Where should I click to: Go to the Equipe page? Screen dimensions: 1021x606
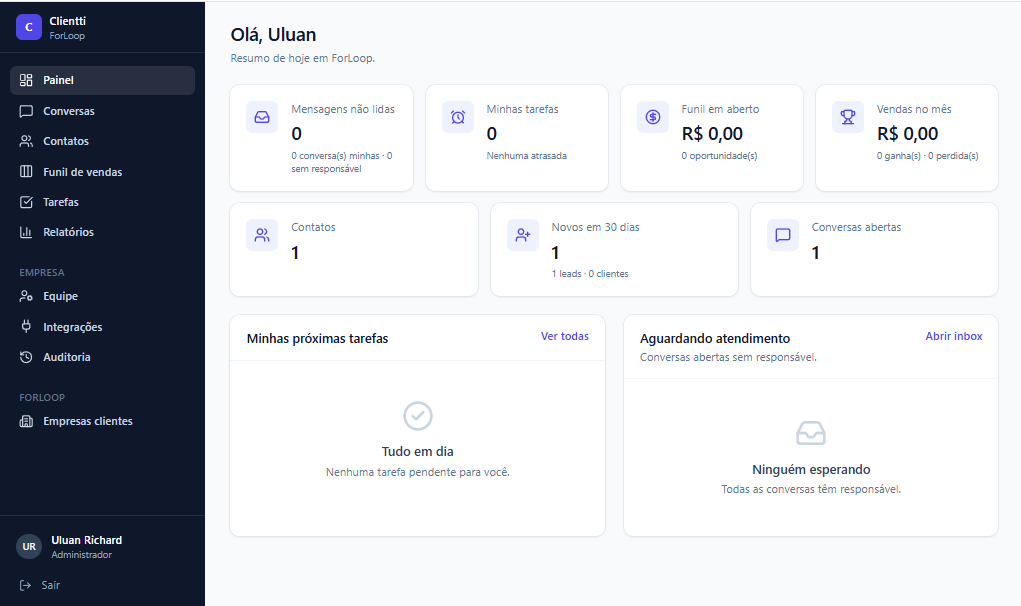click(x=102, y=296)
